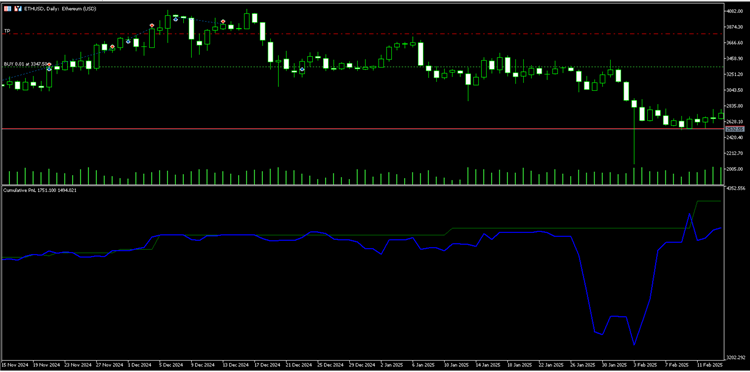The image size is (750, 372).
Task: Click the 5 Dec 2024 date label
Action: pyautogui.click(x=172, y=364)
